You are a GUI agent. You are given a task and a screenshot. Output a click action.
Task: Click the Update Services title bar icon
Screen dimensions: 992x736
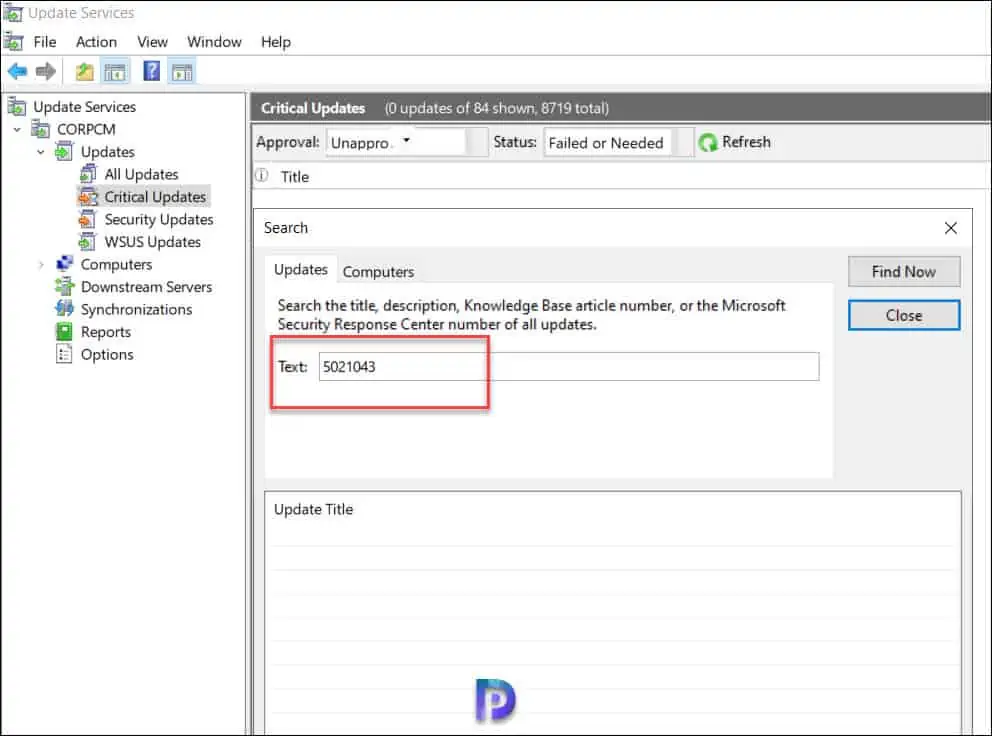13,13
